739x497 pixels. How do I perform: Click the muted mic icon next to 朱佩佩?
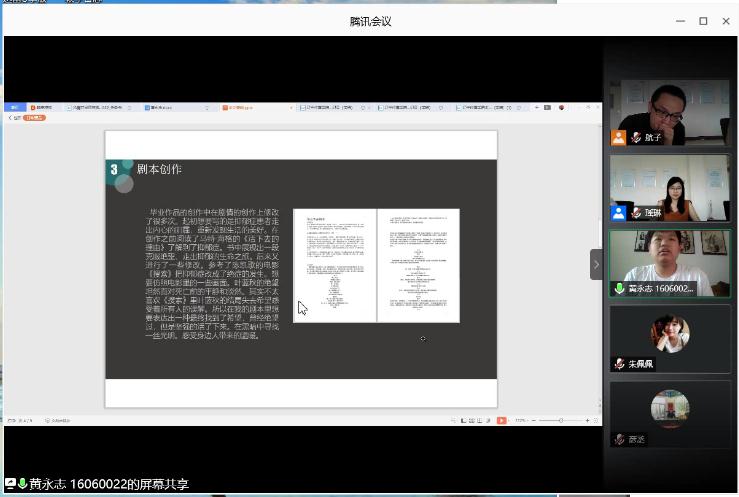[x=620, y=364]
